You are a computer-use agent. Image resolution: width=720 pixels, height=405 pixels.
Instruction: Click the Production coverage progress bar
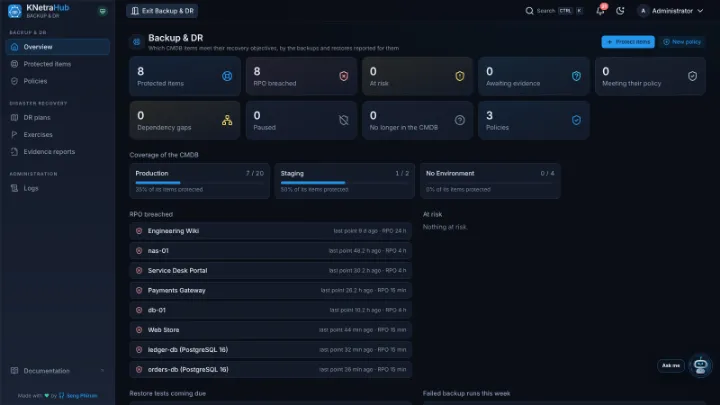click(x=199, y=183)
